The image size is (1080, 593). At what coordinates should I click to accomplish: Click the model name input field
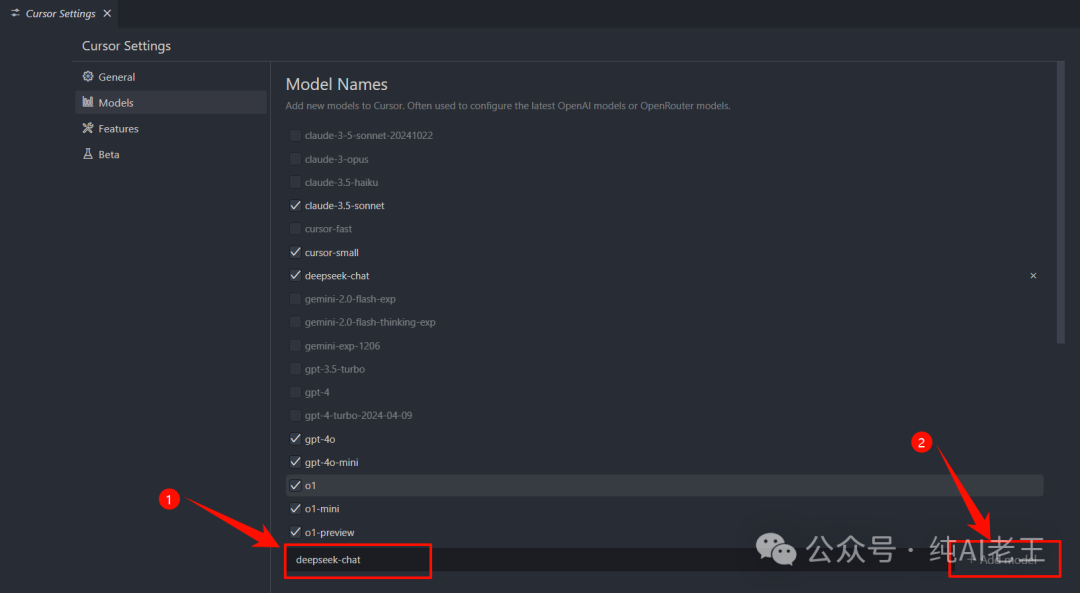(x=600, y=560)
